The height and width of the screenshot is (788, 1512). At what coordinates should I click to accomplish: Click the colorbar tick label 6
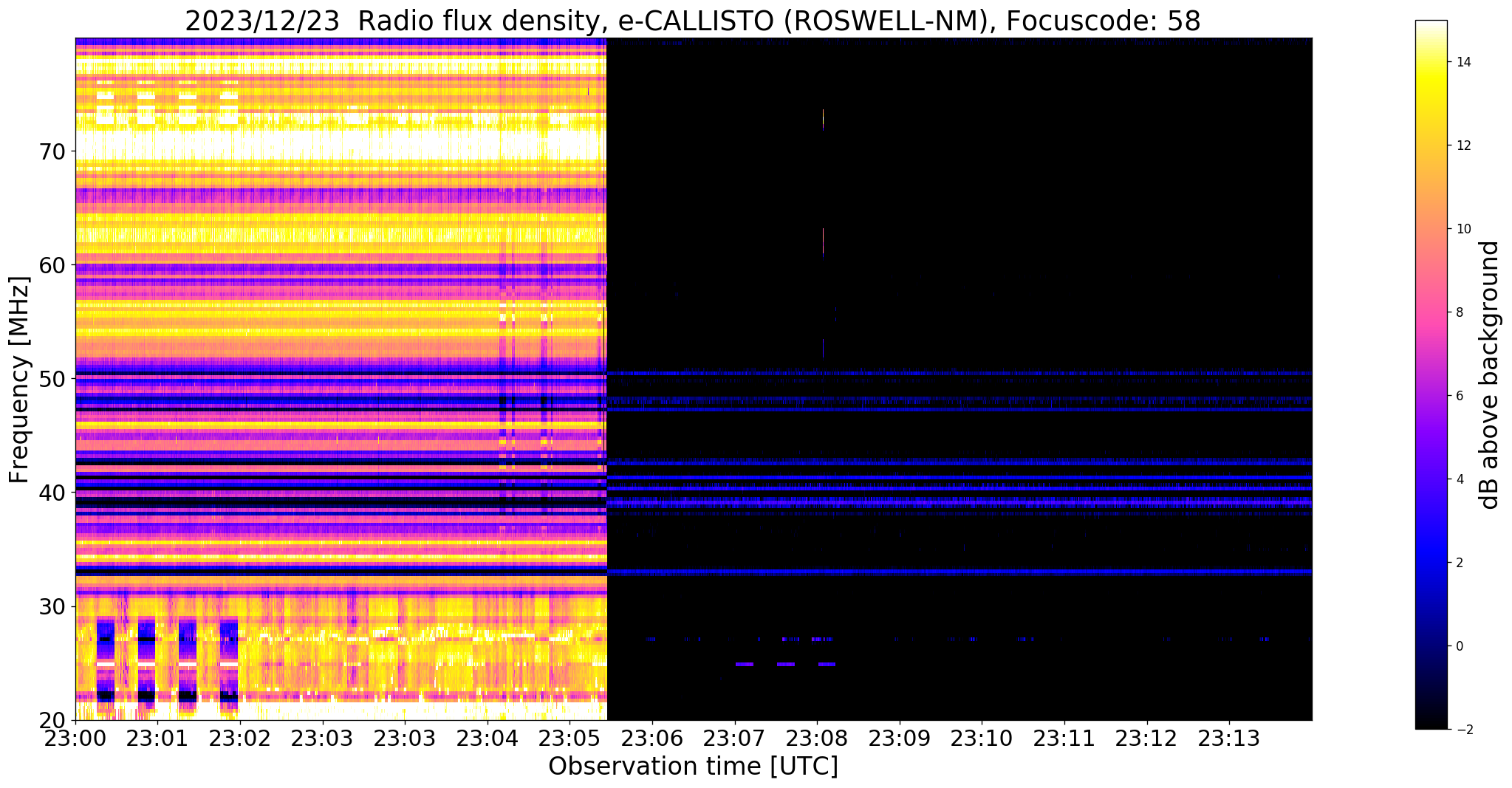point(1459,396)
